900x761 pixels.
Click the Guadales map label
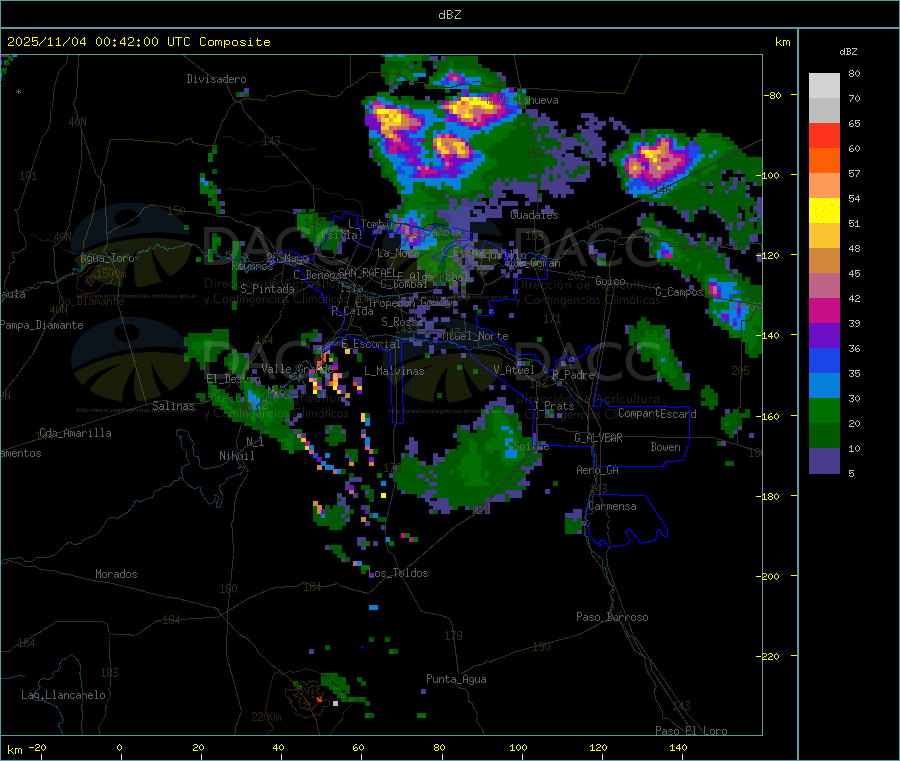click(x=534, y=215)
